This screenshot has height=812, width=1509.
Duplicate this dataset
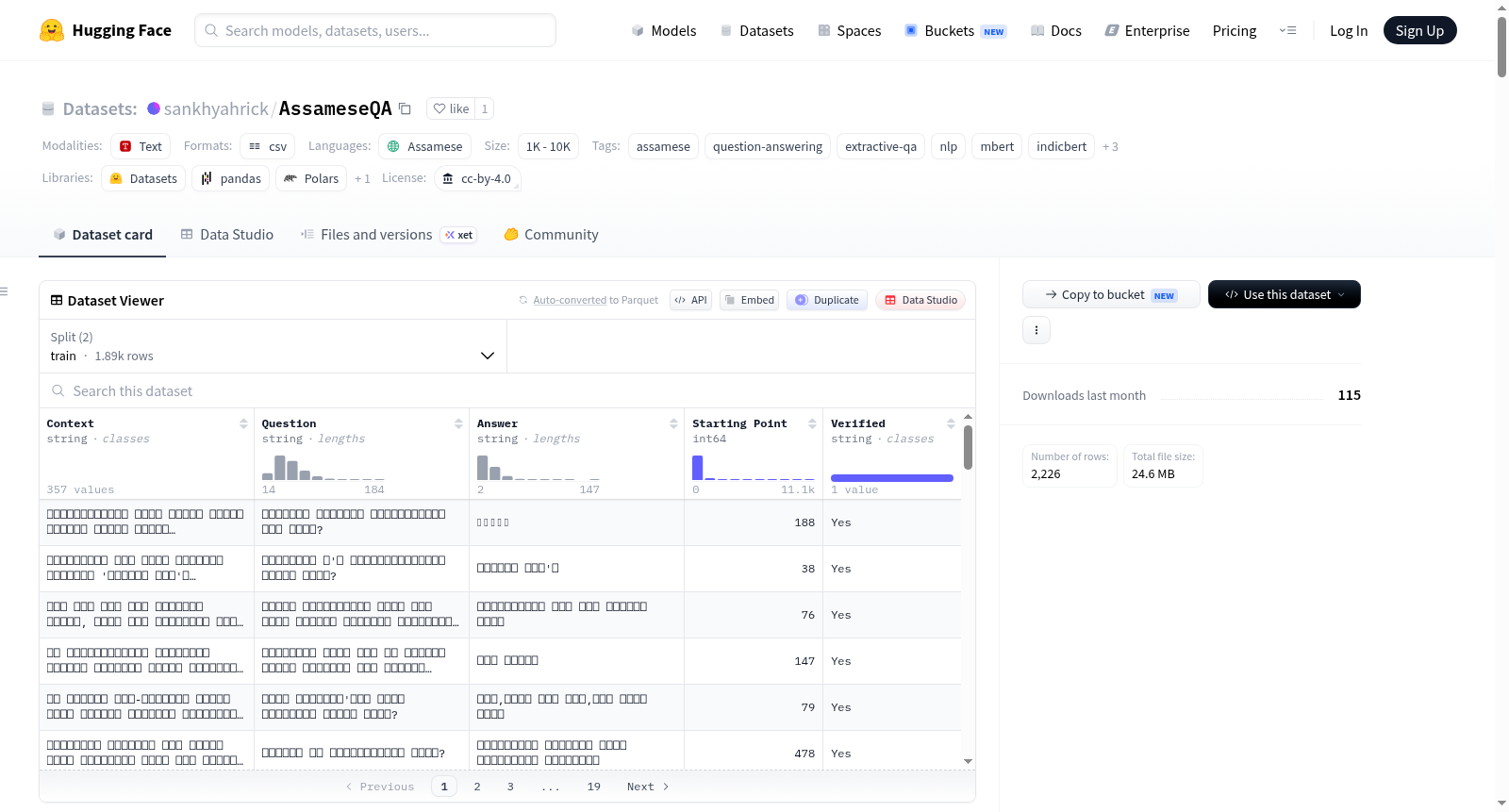[x=827, y=300]
